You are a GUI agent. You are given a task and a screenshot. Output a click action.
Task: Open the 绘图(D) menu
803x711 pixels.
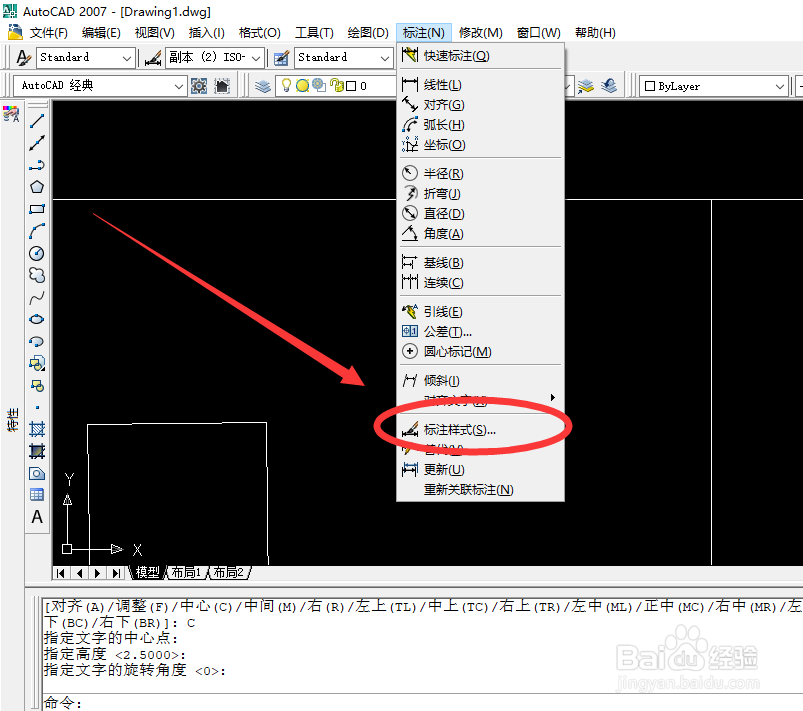368,33
